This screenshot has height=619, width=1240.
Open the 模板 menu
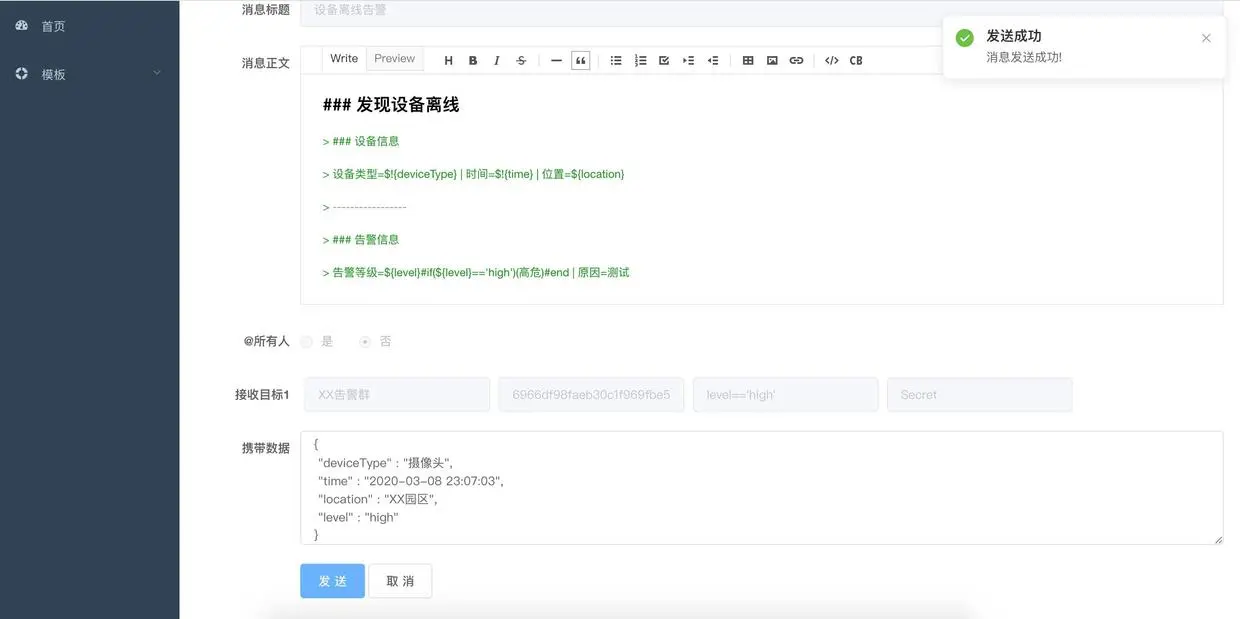[x=89, y=74]
